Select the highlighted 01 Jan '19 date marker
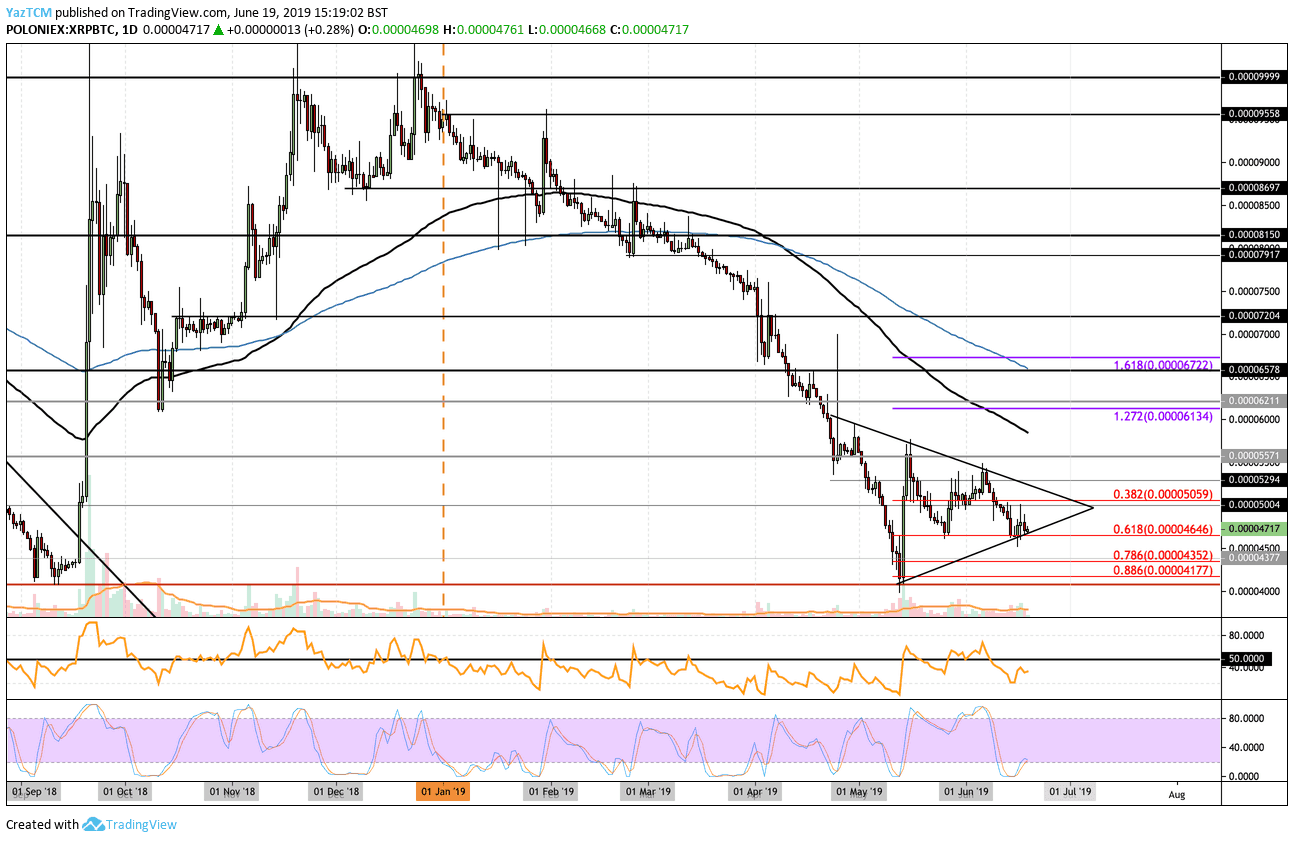1294x842 pixels. point(442,791)
